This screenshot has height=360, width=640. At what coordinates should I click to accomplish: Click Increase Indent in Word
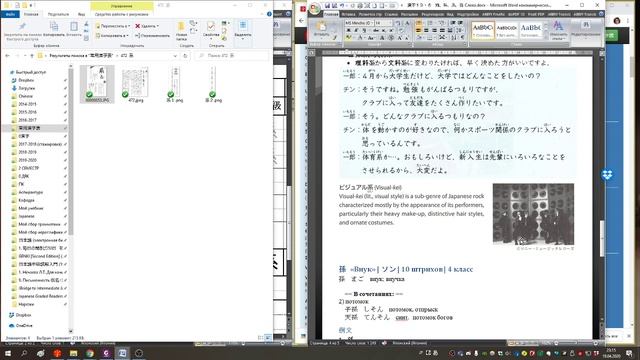(x=460, y=23)
